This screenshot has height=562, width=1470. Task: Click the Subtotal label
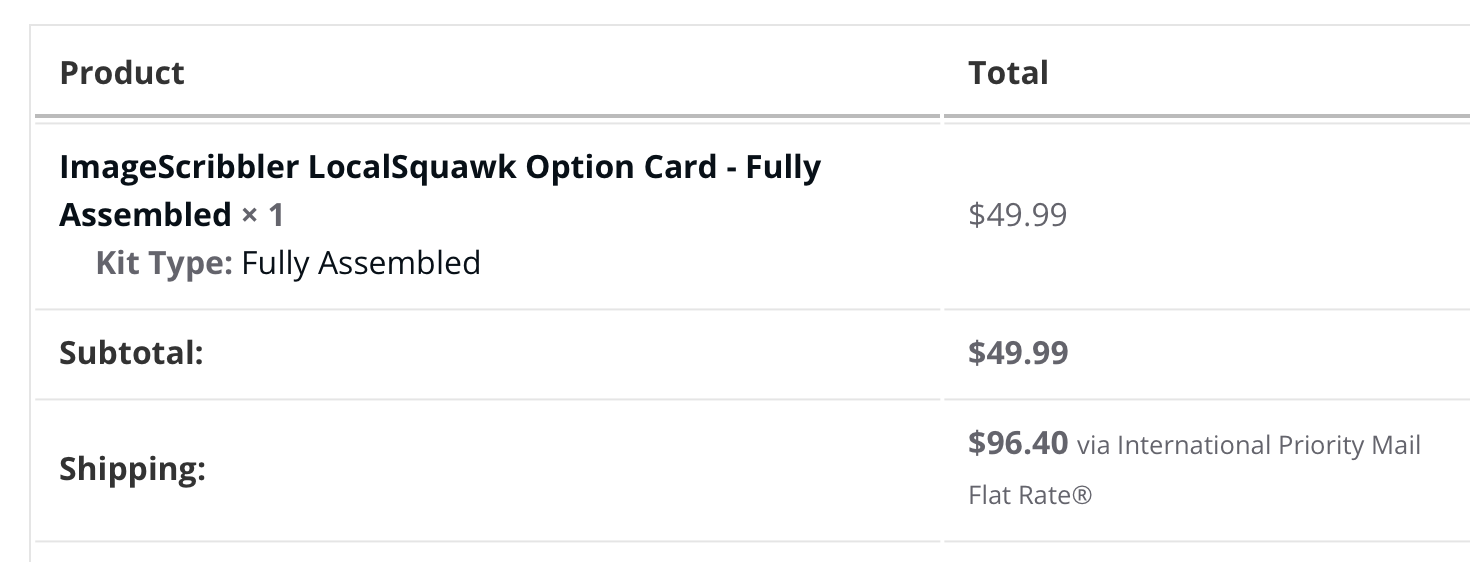(131, 353)
